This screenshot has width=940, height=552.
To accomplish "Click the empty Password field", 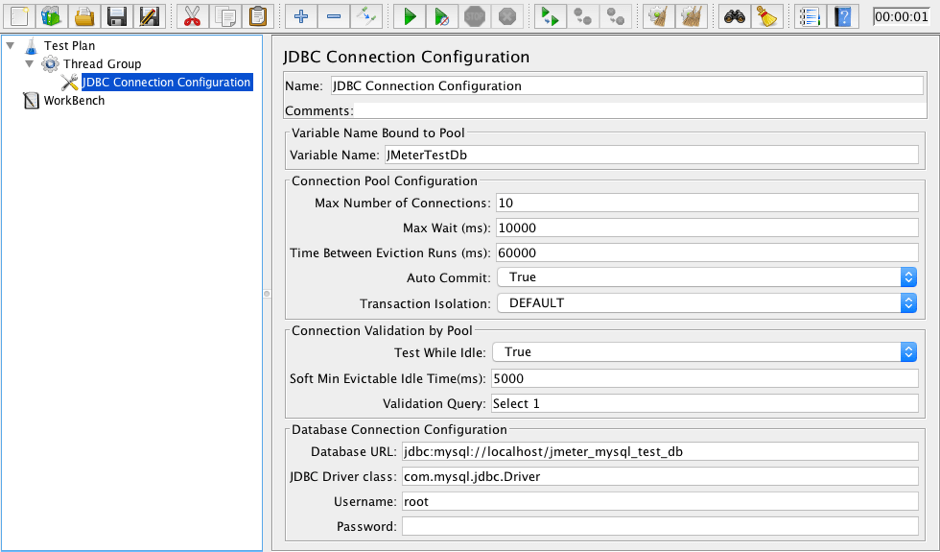I will pos(660,526).
